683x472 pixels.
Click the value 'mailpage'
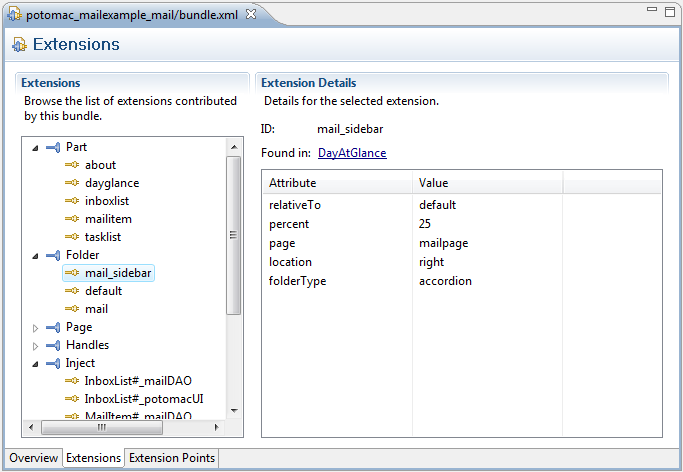[x=443, y=243]
